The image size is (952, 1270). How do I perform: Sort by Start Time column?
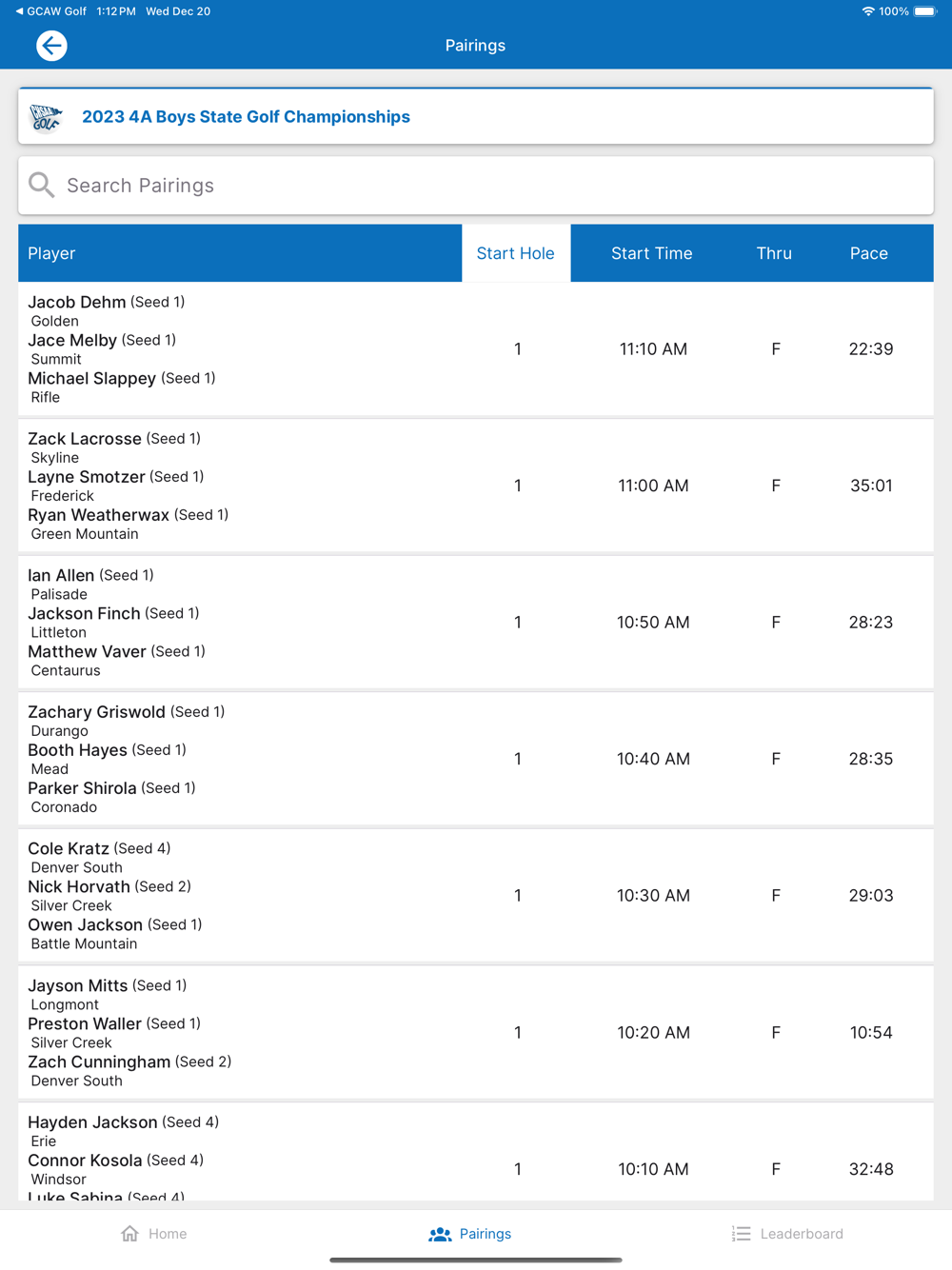tap(652, 253)
